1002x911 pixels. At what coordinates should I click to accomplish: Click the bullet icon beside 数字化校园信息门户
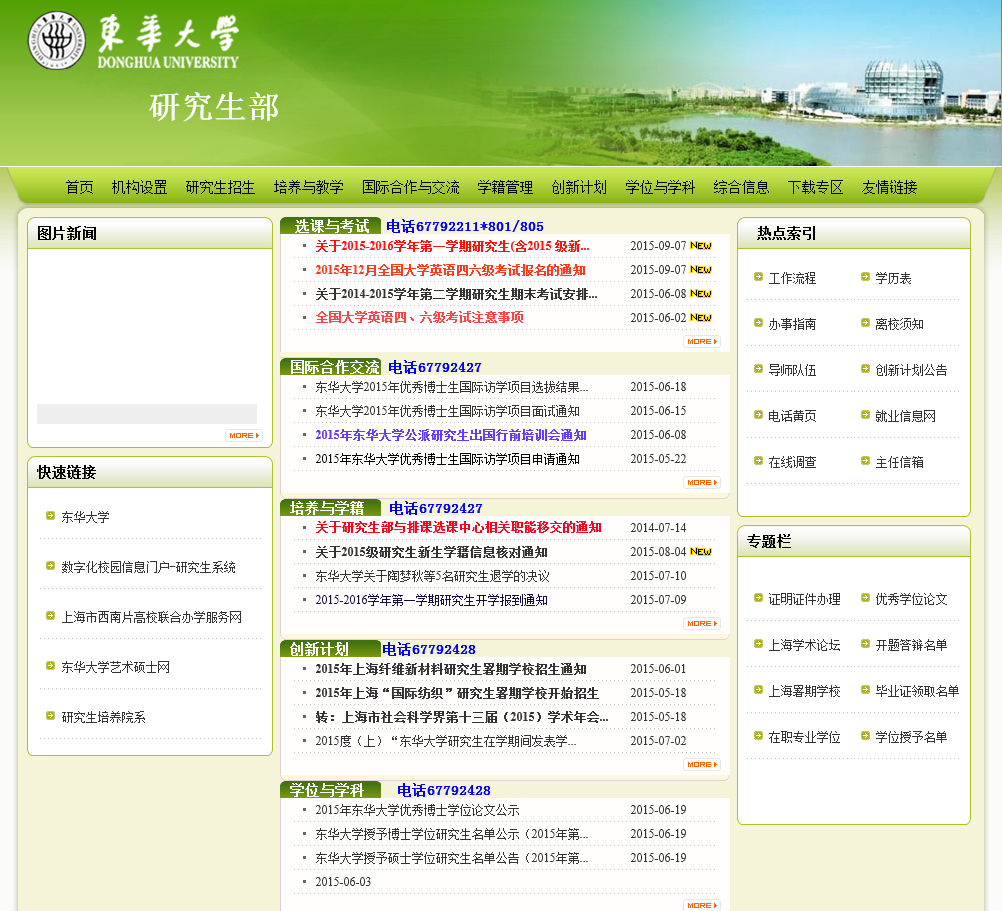click(50, 565)
